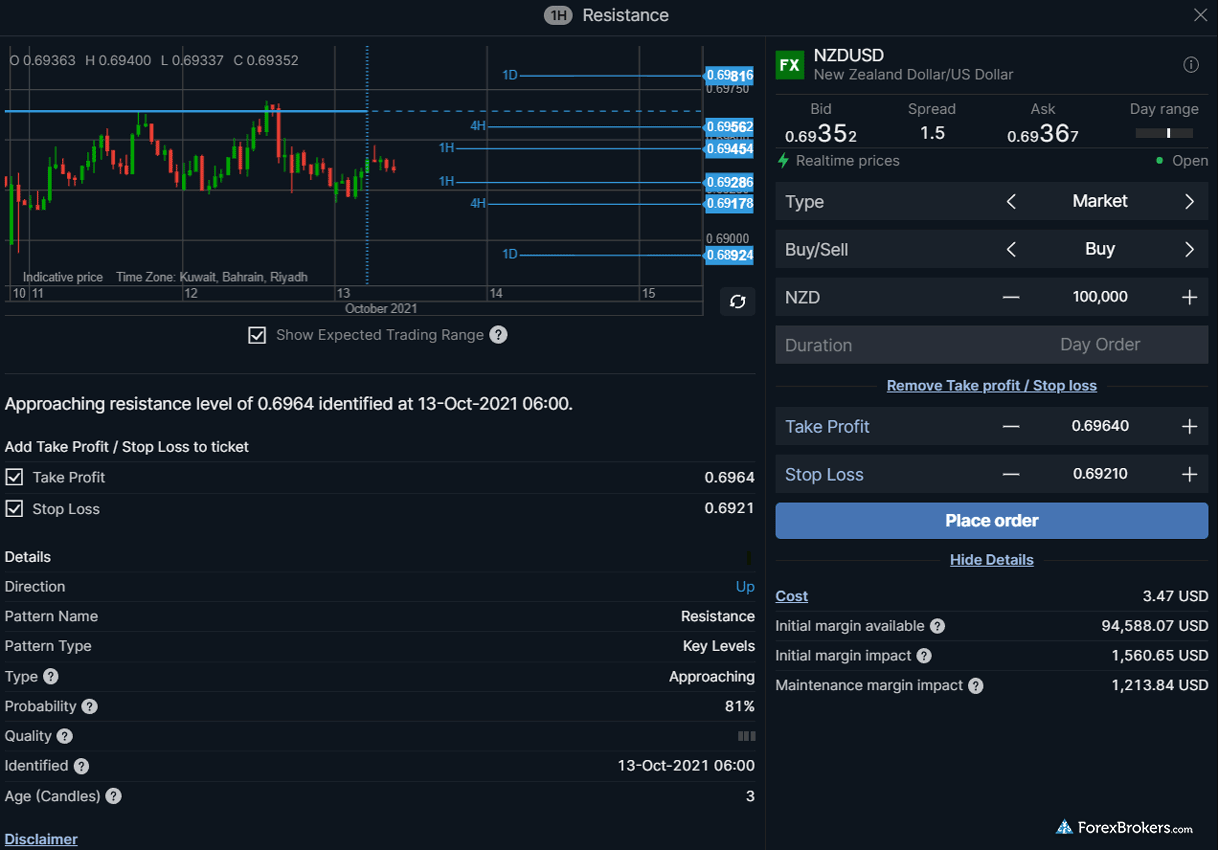Switch order Type to next option
Viewport: 1218px width, 850px height.
1189,202
